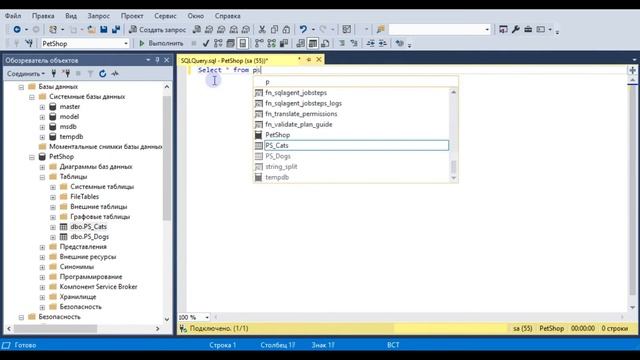The width and height of the screenshot is (640, 360).
Task: Open the Сервис menu
Action: [165, 16]
